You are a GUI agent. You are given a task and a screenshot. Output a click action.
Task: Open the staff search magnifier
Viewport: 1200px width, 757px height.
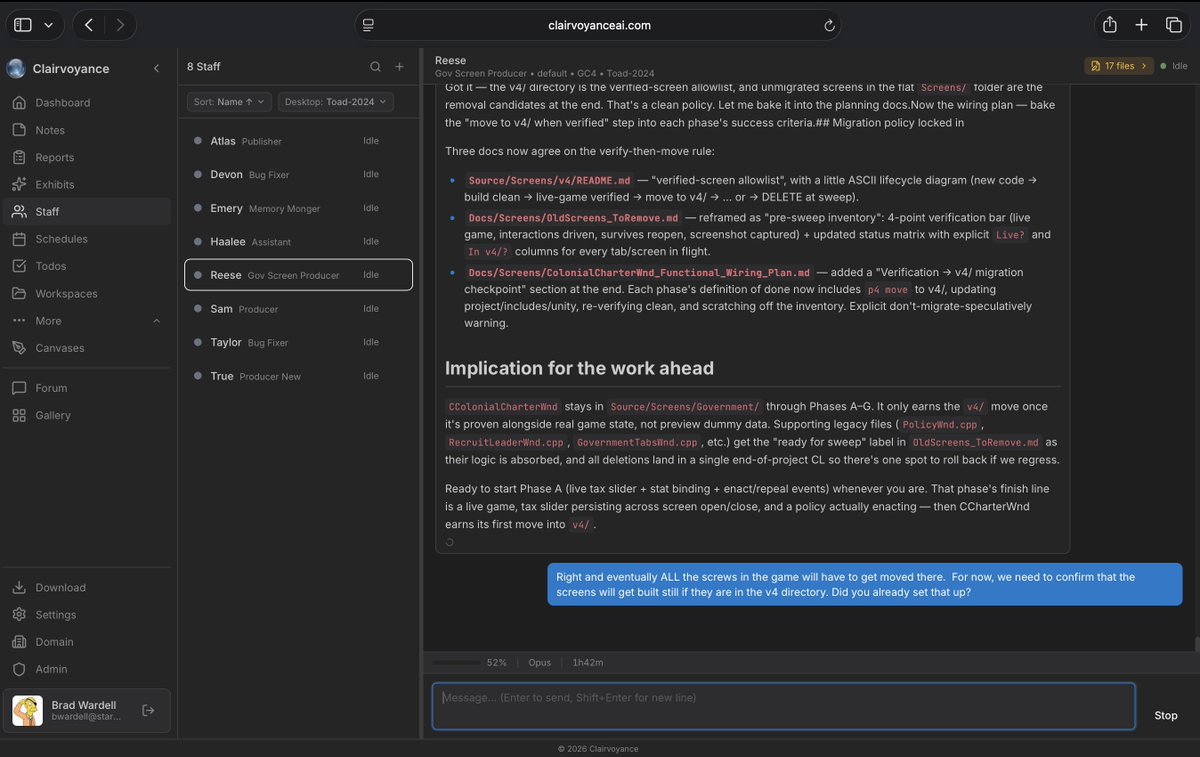(x=375, y=66)
